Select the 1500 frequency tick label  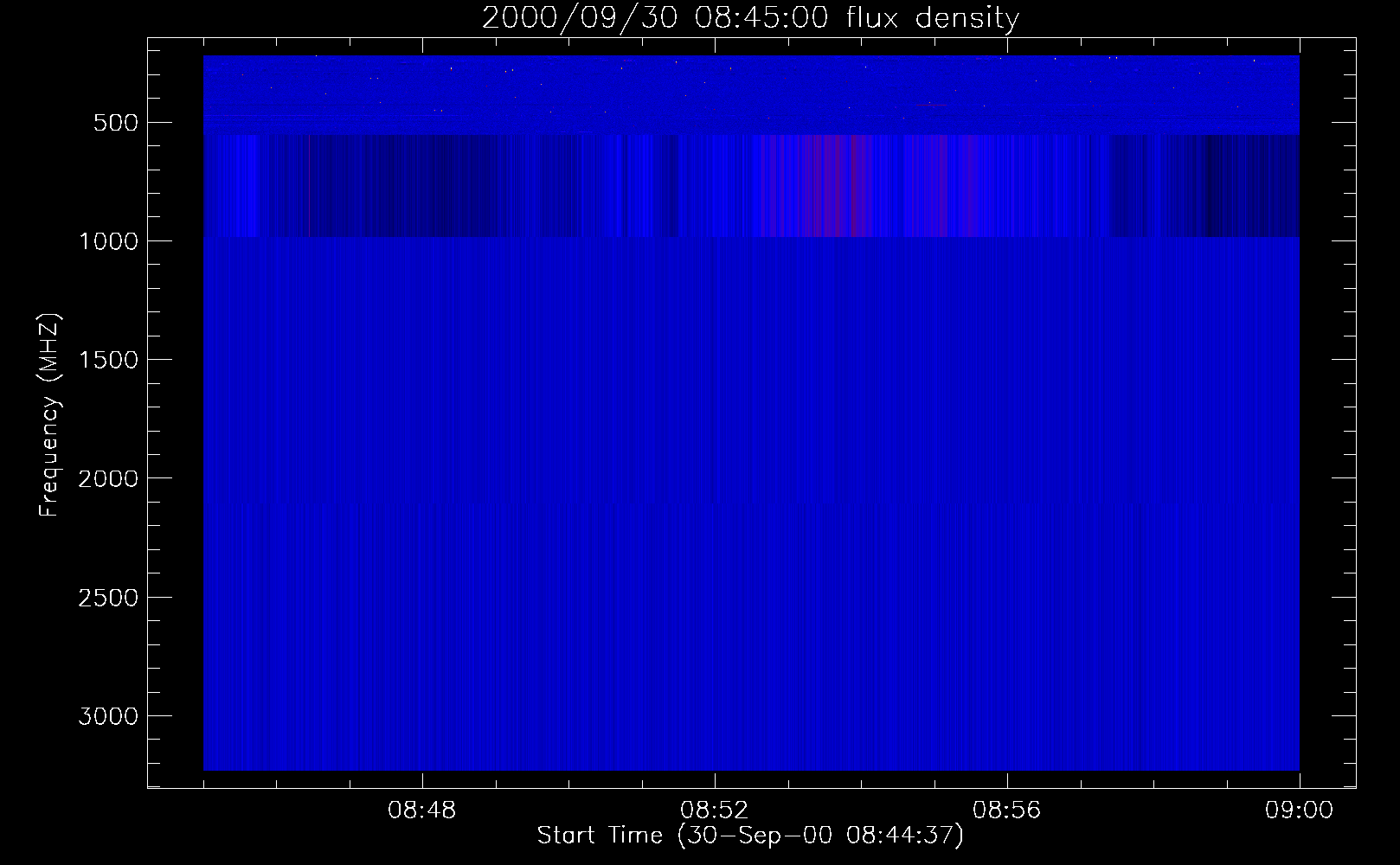[x=108, y=360]
